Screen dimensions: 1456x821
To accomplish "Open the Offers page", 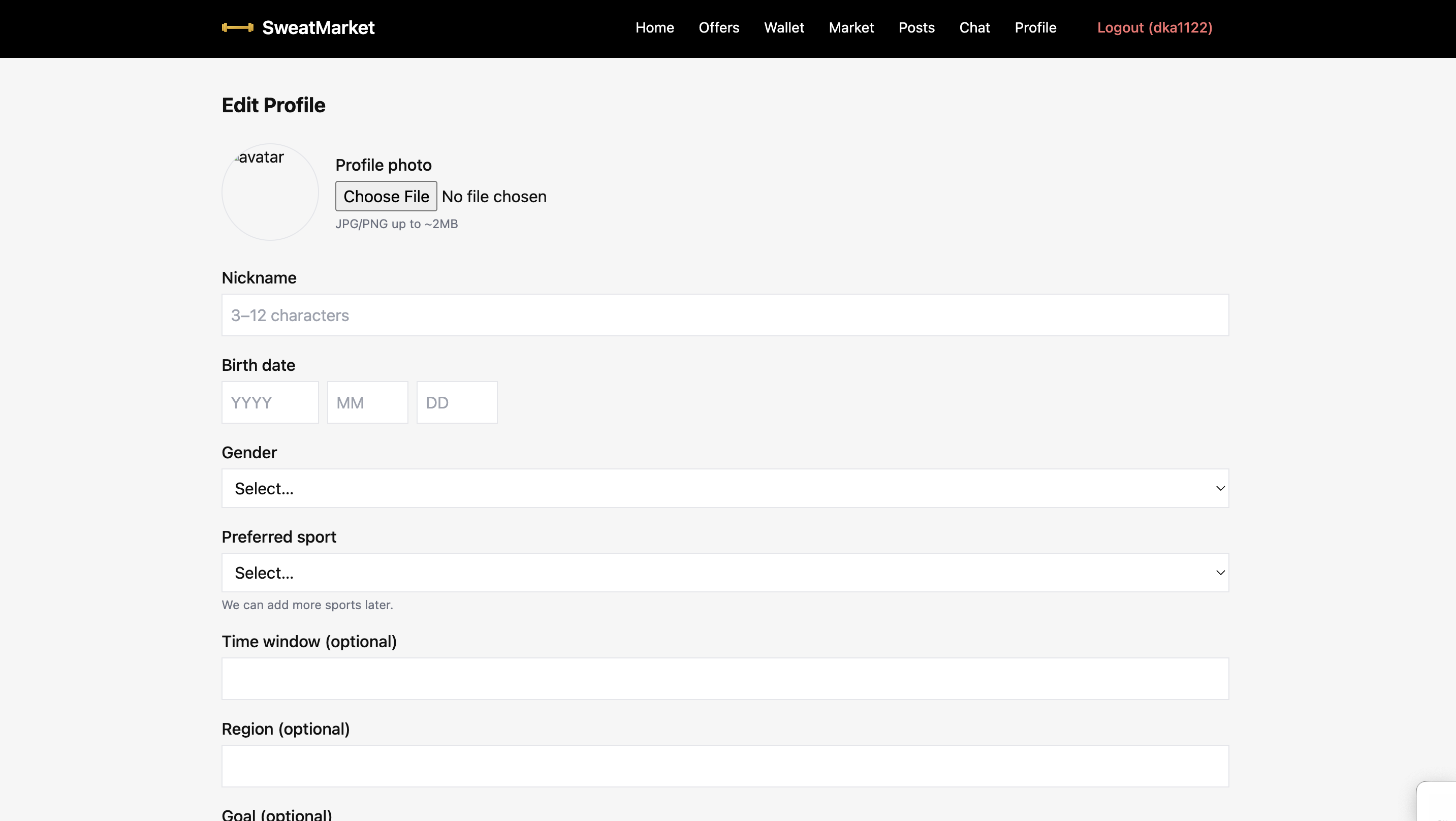I will click(718, 27).
